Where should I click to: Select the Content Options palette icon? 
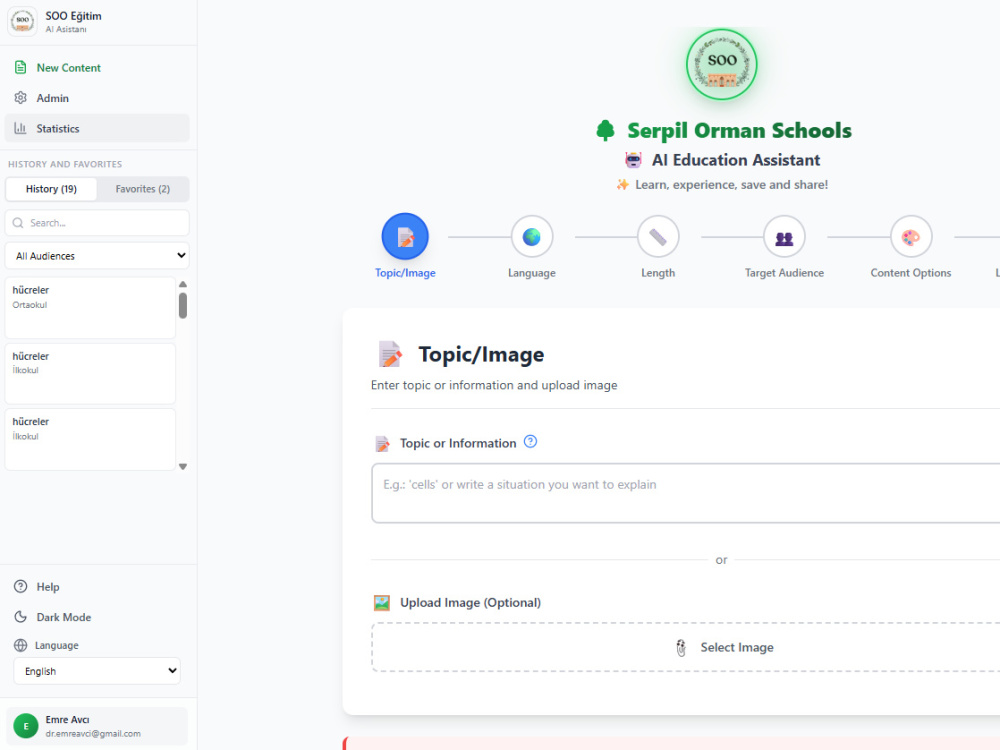pos(911,237)
